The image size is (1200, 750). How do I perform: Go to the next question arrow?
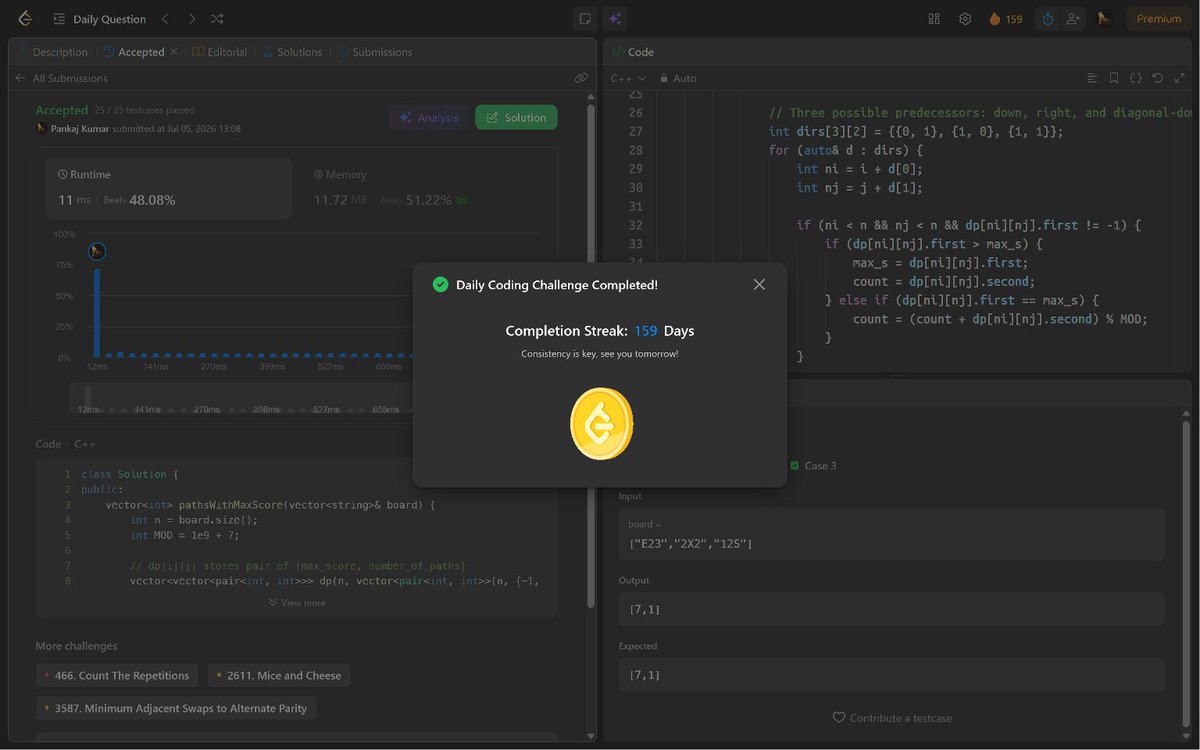coord(191,19)
